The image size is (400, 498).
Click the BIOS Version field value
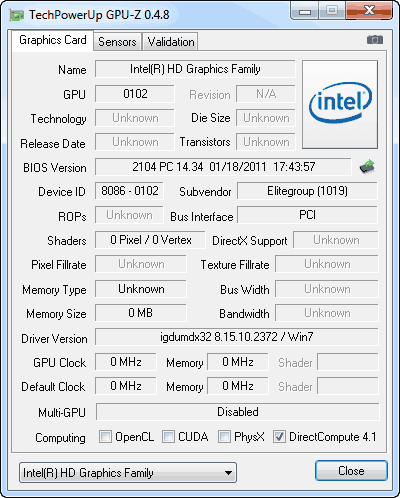point(223,167)
